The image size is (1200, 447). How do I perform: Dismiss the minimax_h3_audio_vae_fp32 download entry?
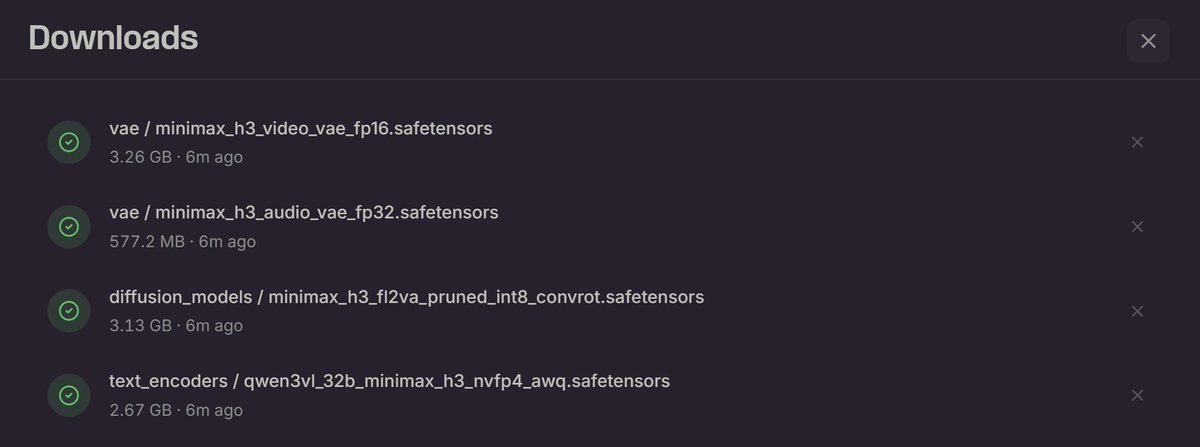[1137, 226]
